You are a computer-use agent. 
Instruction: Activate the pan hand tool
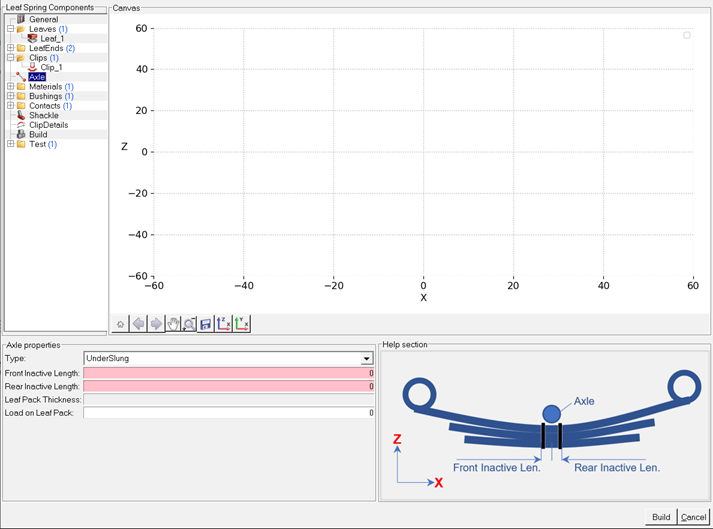[173, 324]
